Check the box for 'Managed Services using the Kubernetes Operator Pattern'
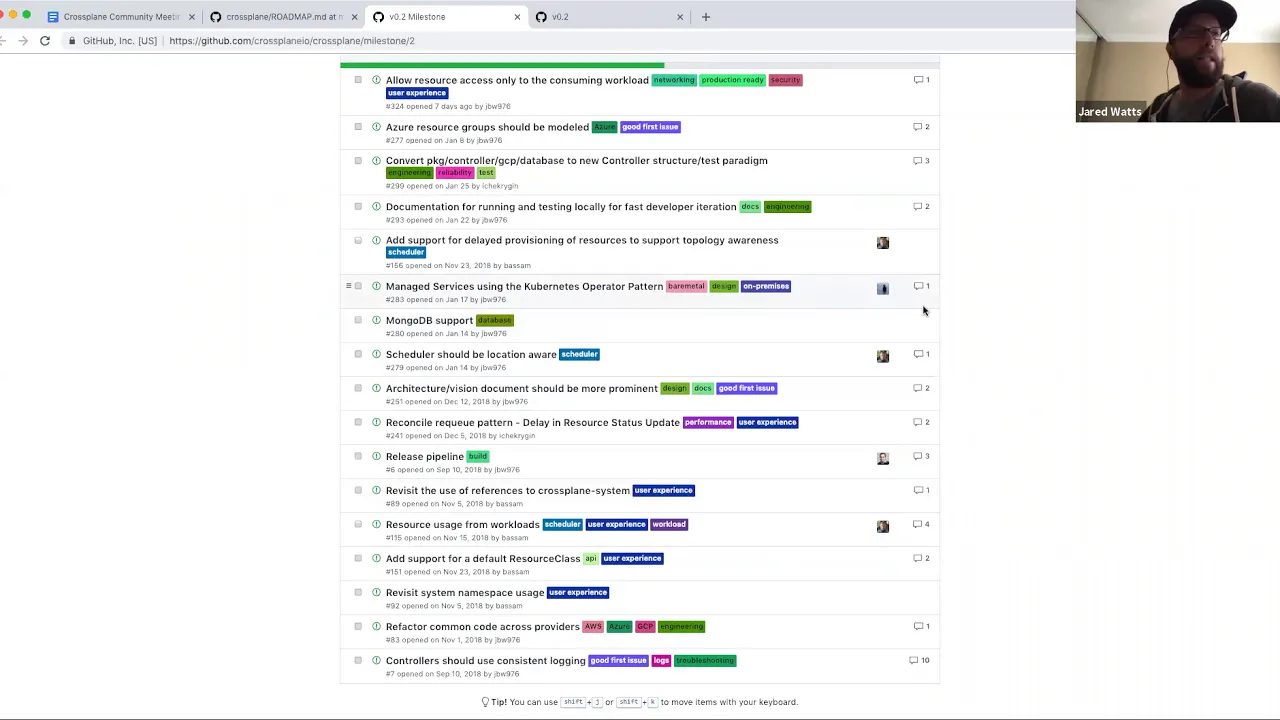This screenshot has width=1280, height=720. (x=358, y=286)
